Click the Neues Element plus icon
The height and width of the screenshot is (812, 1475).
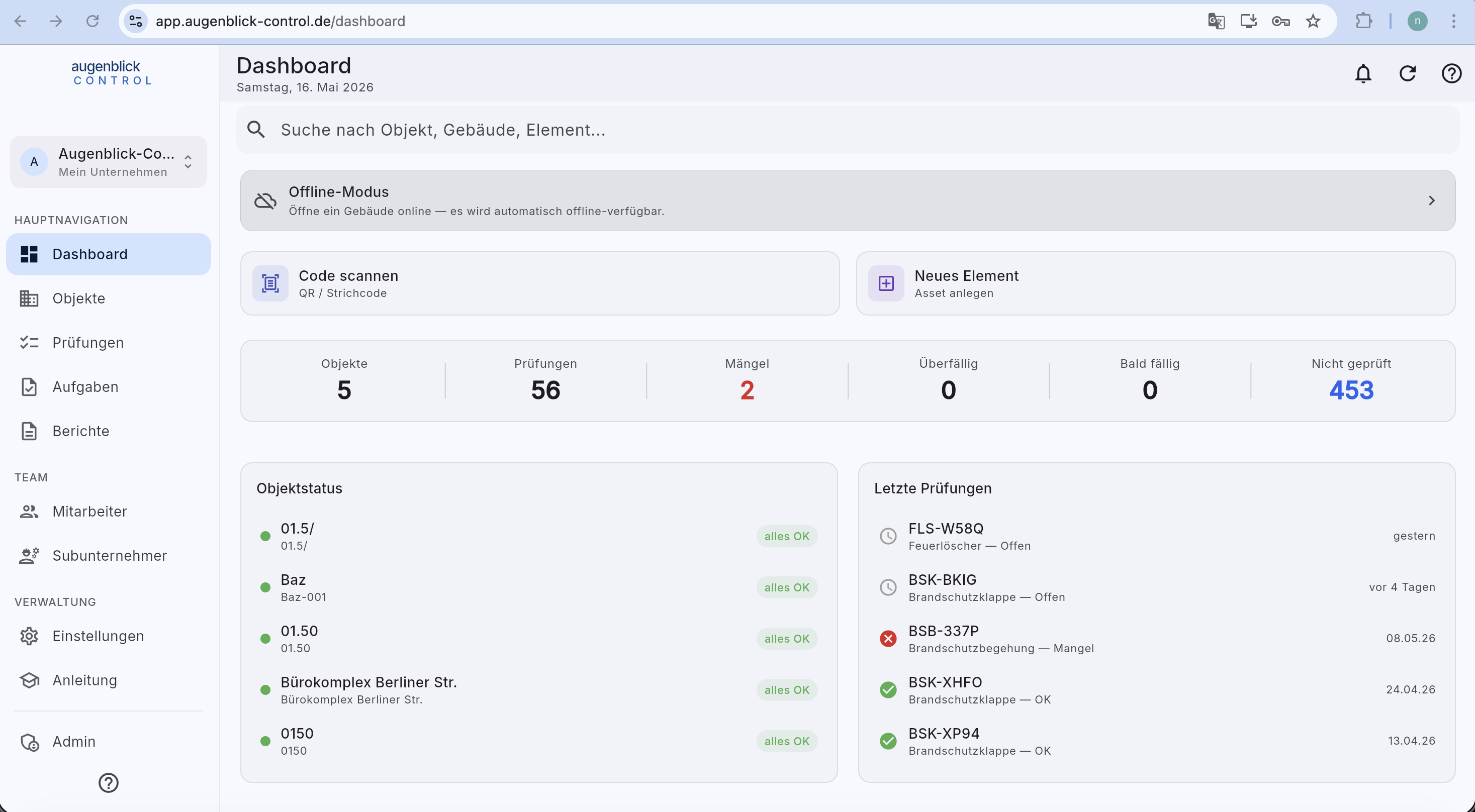click(886, 283)
